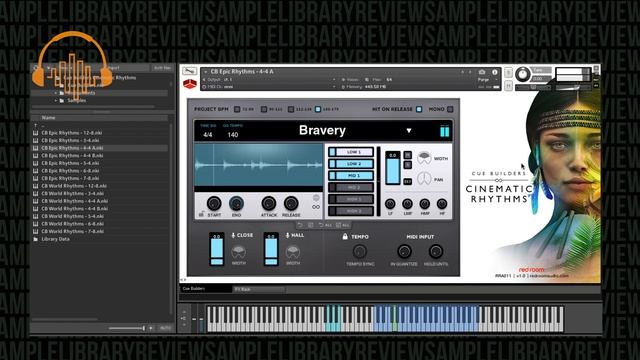Click the Width stereo icon in mixer
This screenshot has width=640, height=360.
424,158
